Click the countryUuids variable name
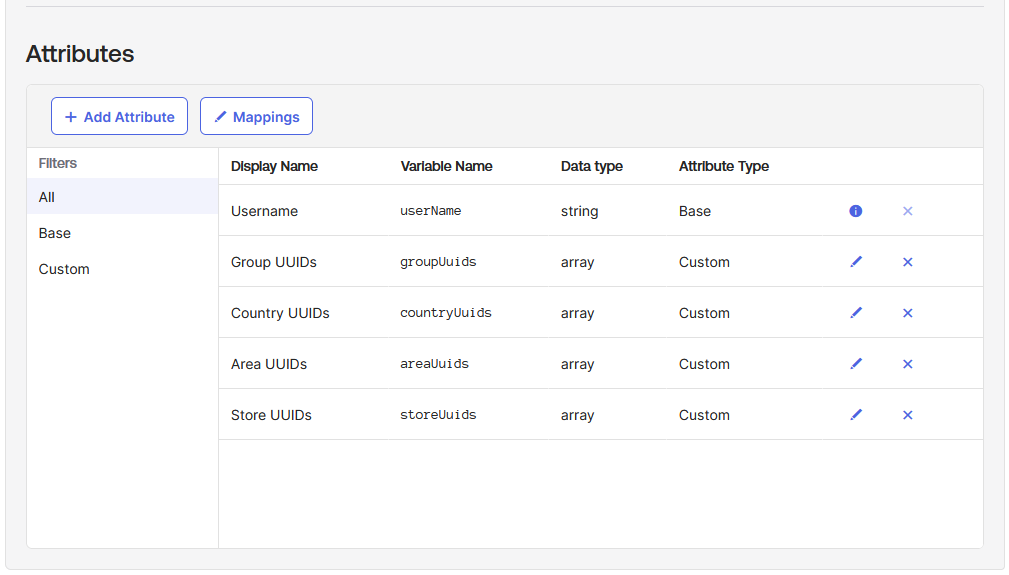The image size is (1009, 575). [446, 313]
